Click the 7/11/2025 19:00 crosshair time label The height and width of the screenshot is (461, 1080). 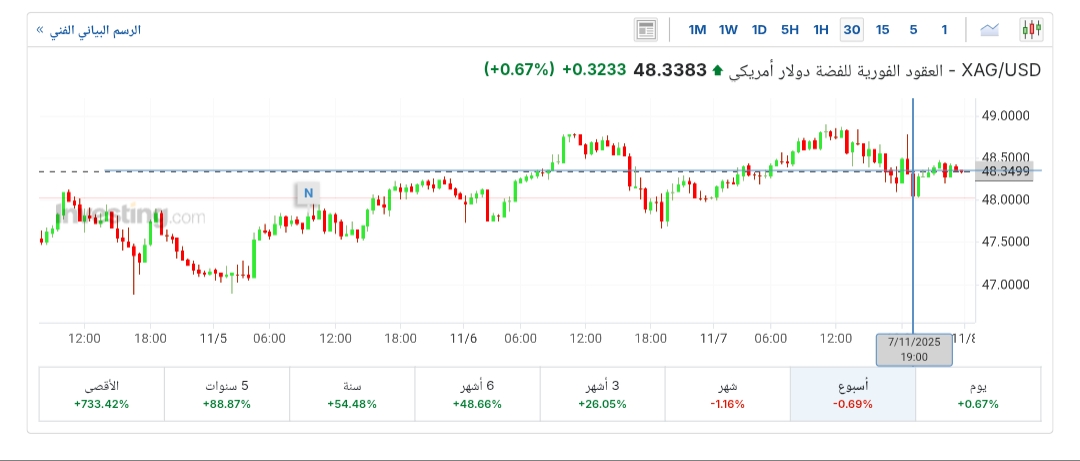[913, 348]
